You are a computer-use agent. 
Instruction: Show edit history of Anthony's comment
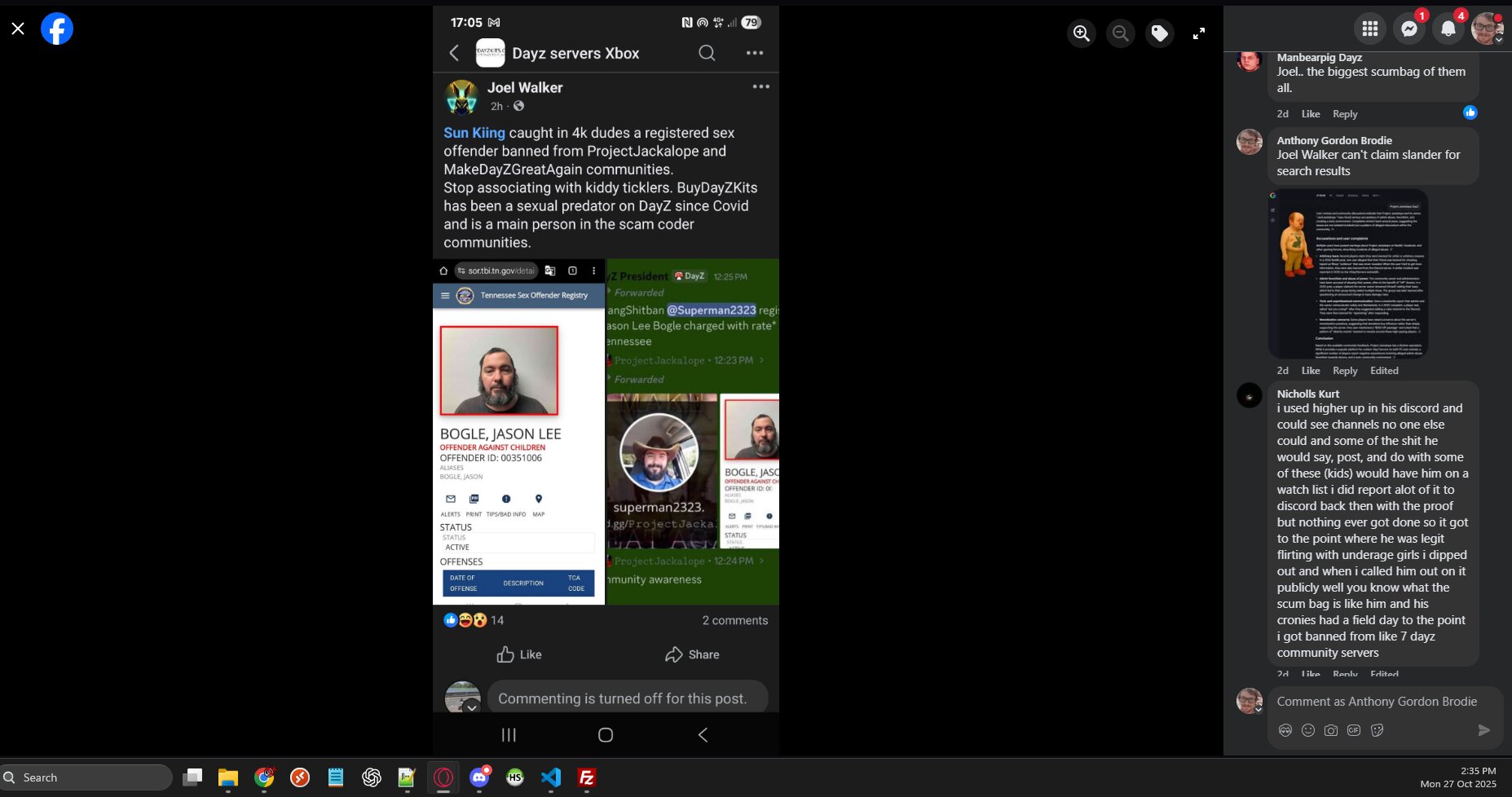[x=1384, y=371]
